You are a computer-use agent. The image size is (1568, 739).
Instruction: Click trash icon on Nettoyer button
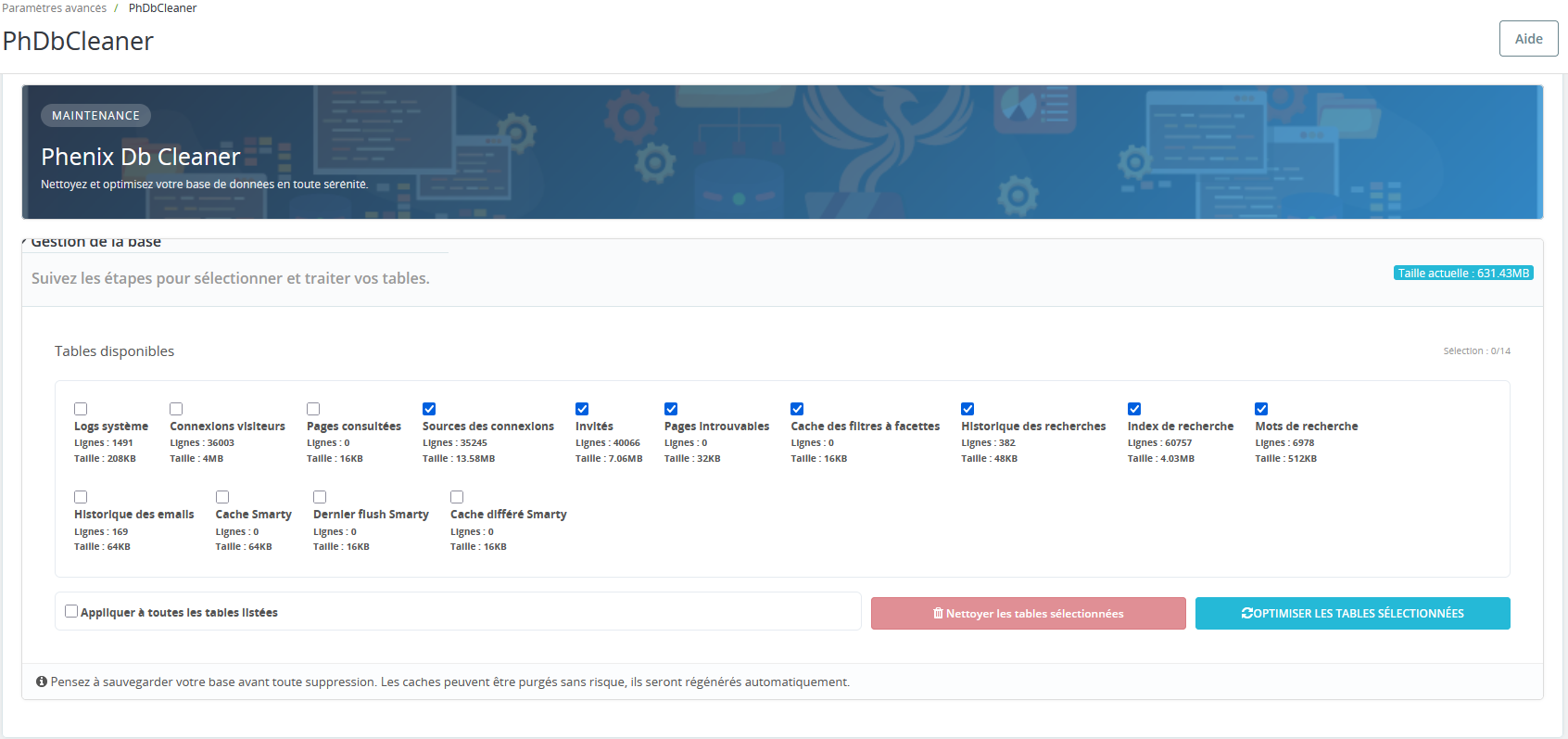pos(938,614)
